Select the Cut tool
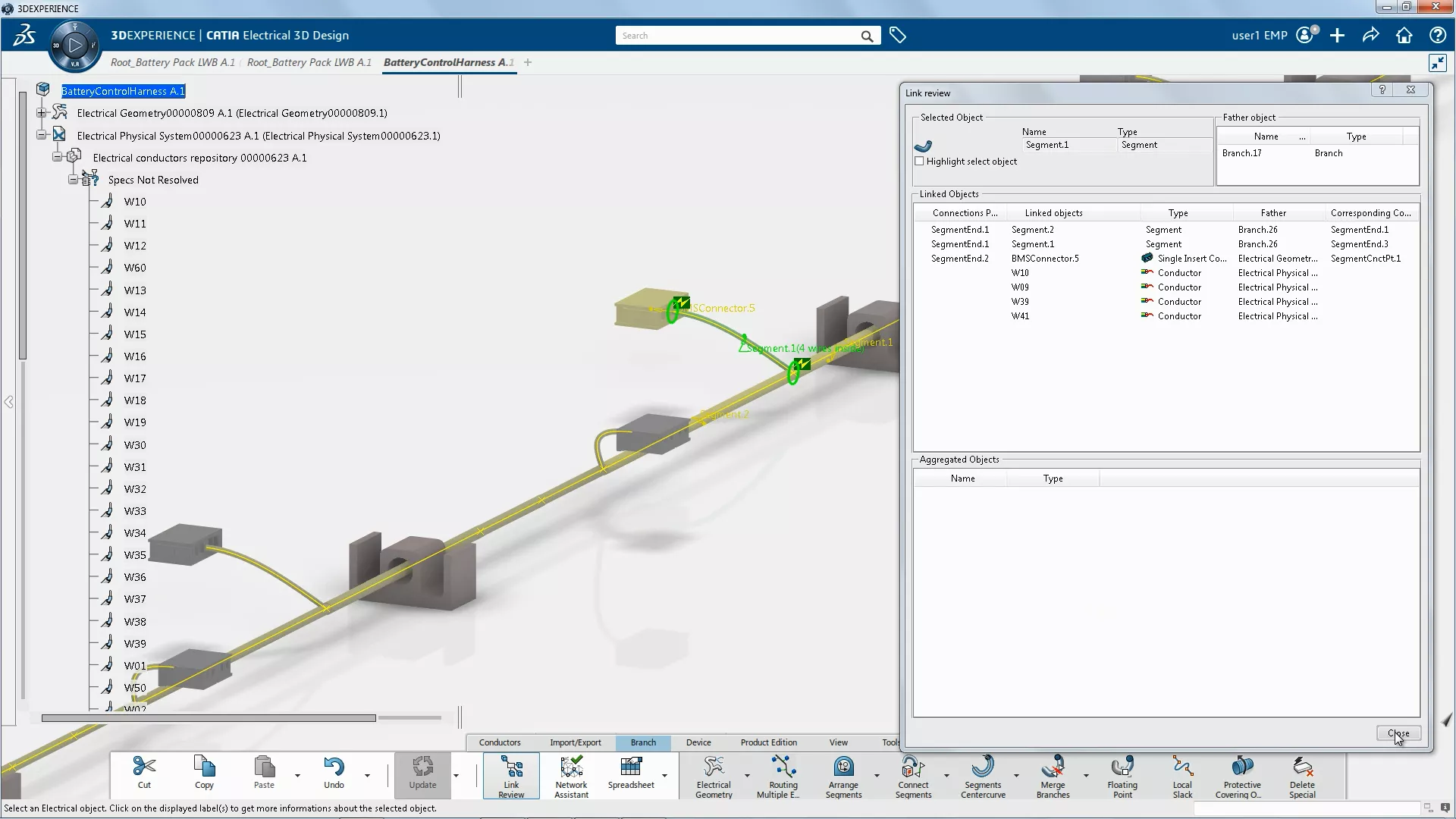Image resolution: width=1456 pixels, height=819 pixels. pos(144,773)
